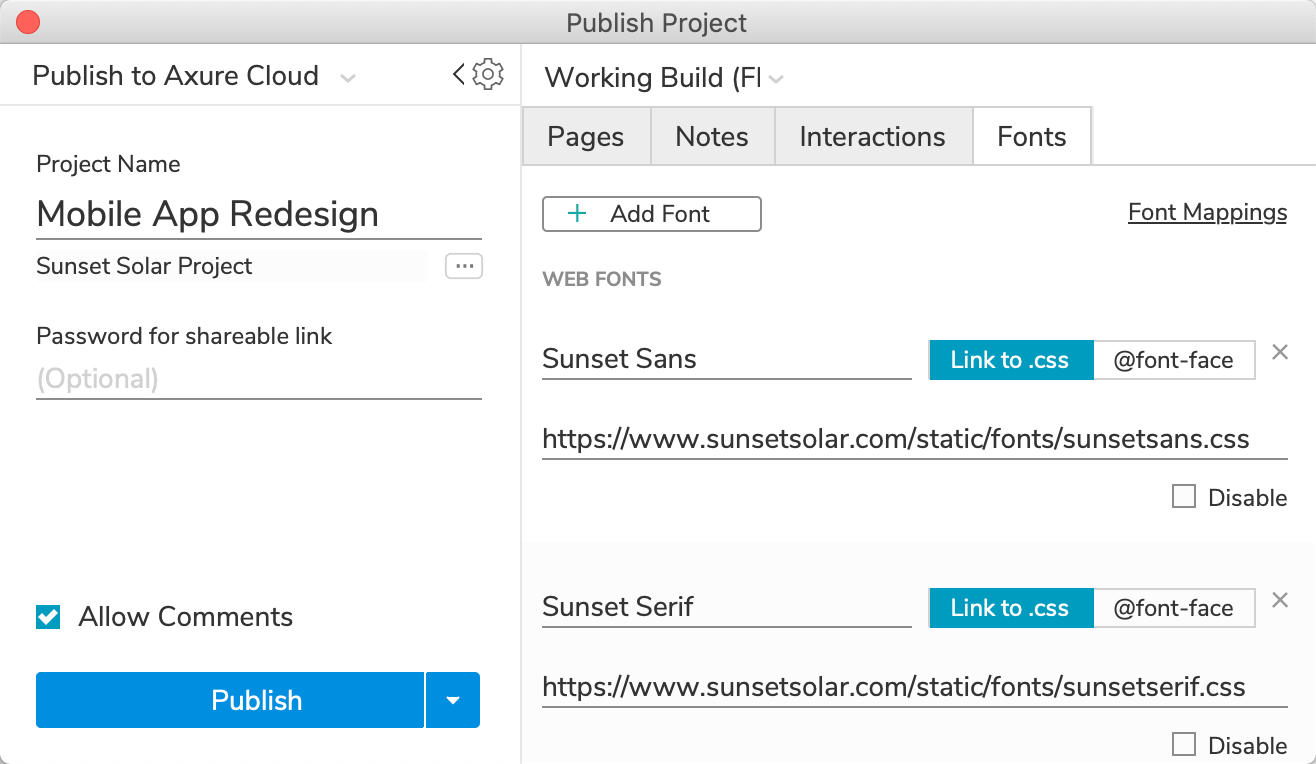Check Disable for the Sunset Sans font
Screen dimensions: 1316x764
pyautogui.click(x=1184, y=496)
